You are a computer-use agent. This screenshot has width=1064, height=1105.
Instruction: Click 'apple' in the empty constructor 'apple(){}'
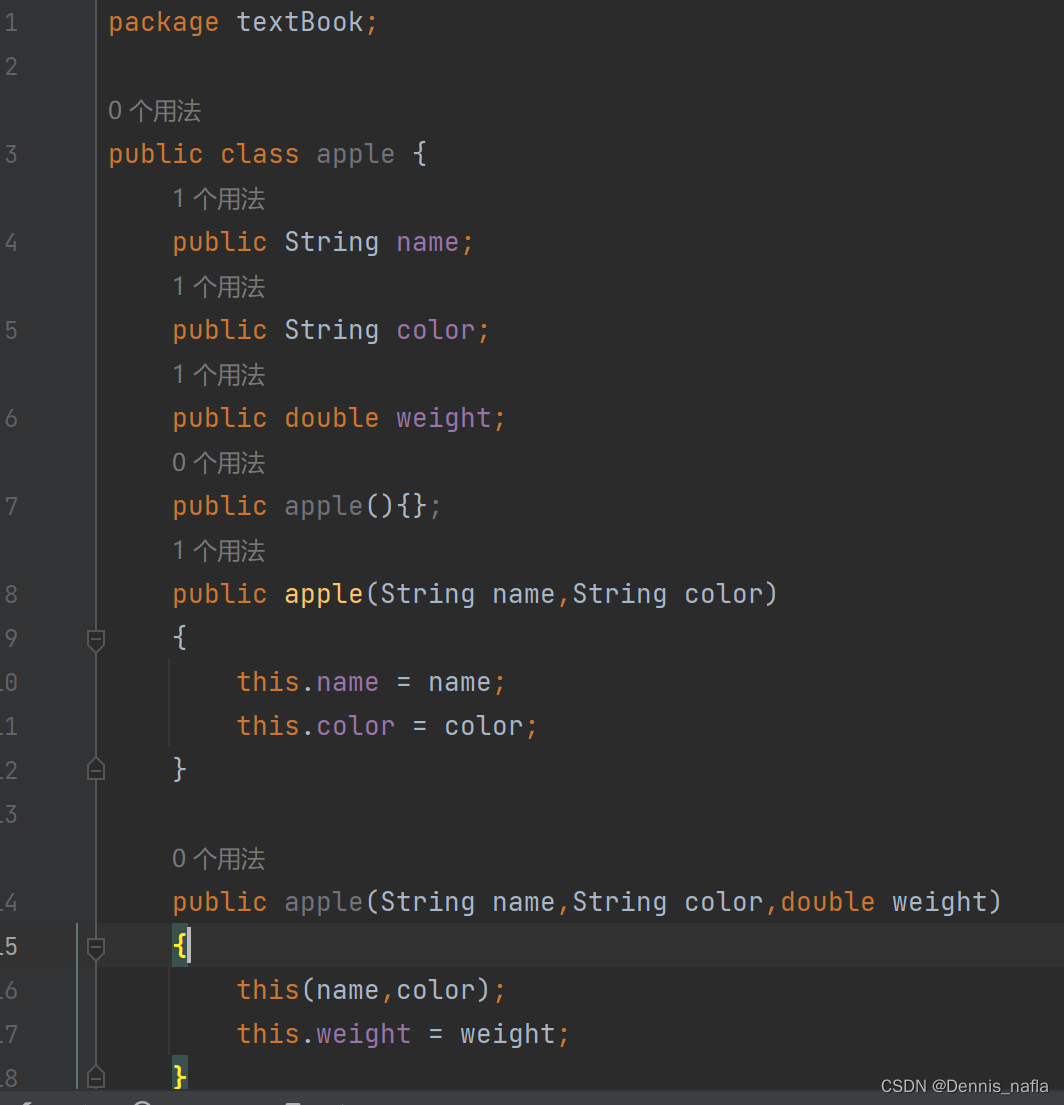click(x=323, y=507)
